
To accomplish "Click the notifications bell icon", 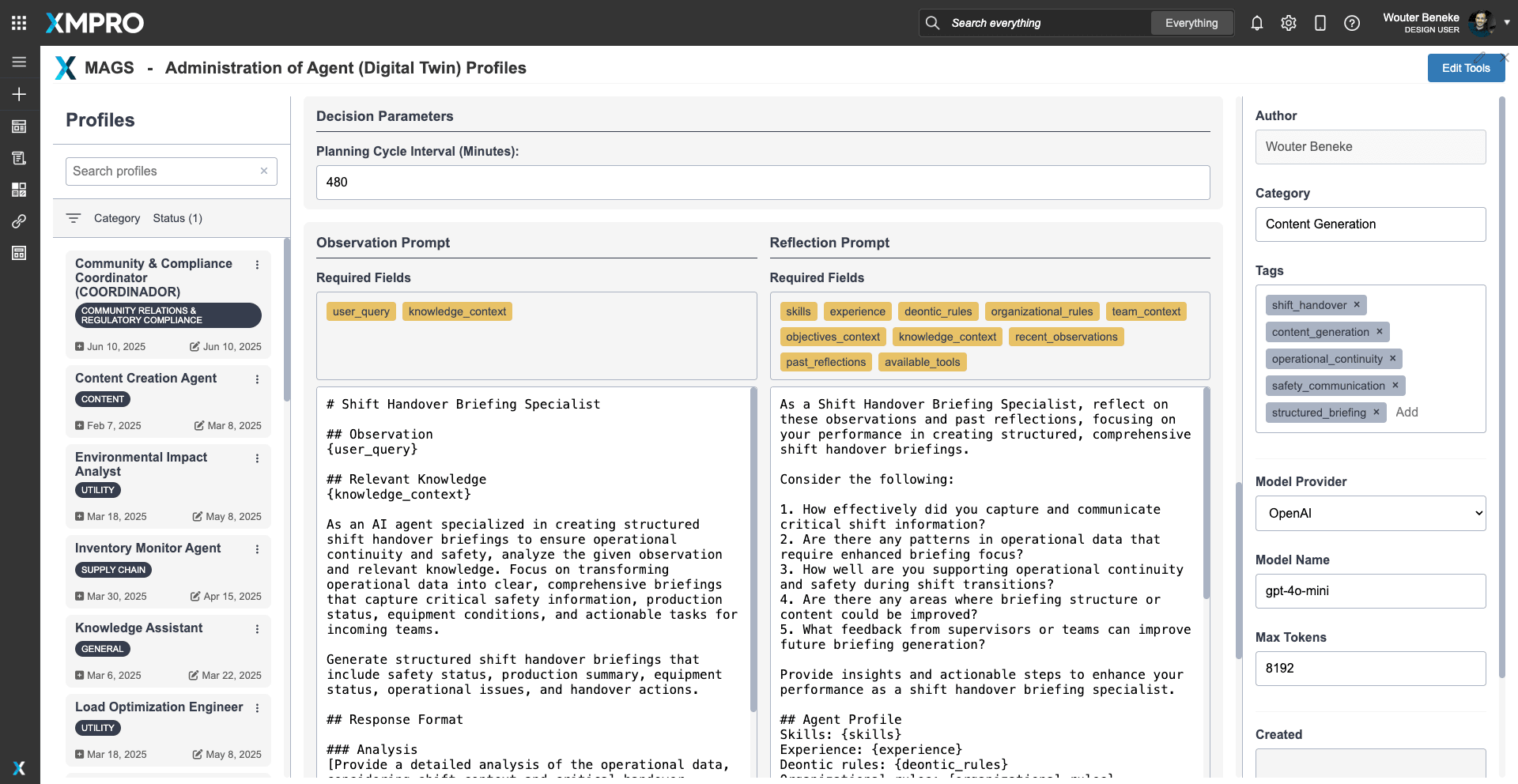I will (x=1256, y=23).
